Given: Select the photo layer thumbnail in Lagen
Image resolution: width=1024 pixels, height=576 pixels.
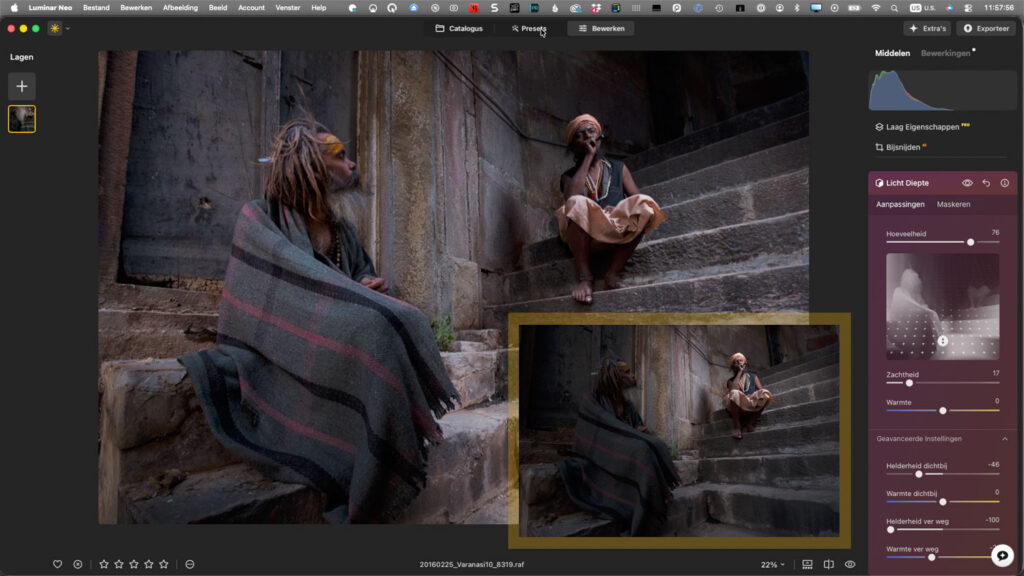Looking at the screenshot, I should coord(22,119).
